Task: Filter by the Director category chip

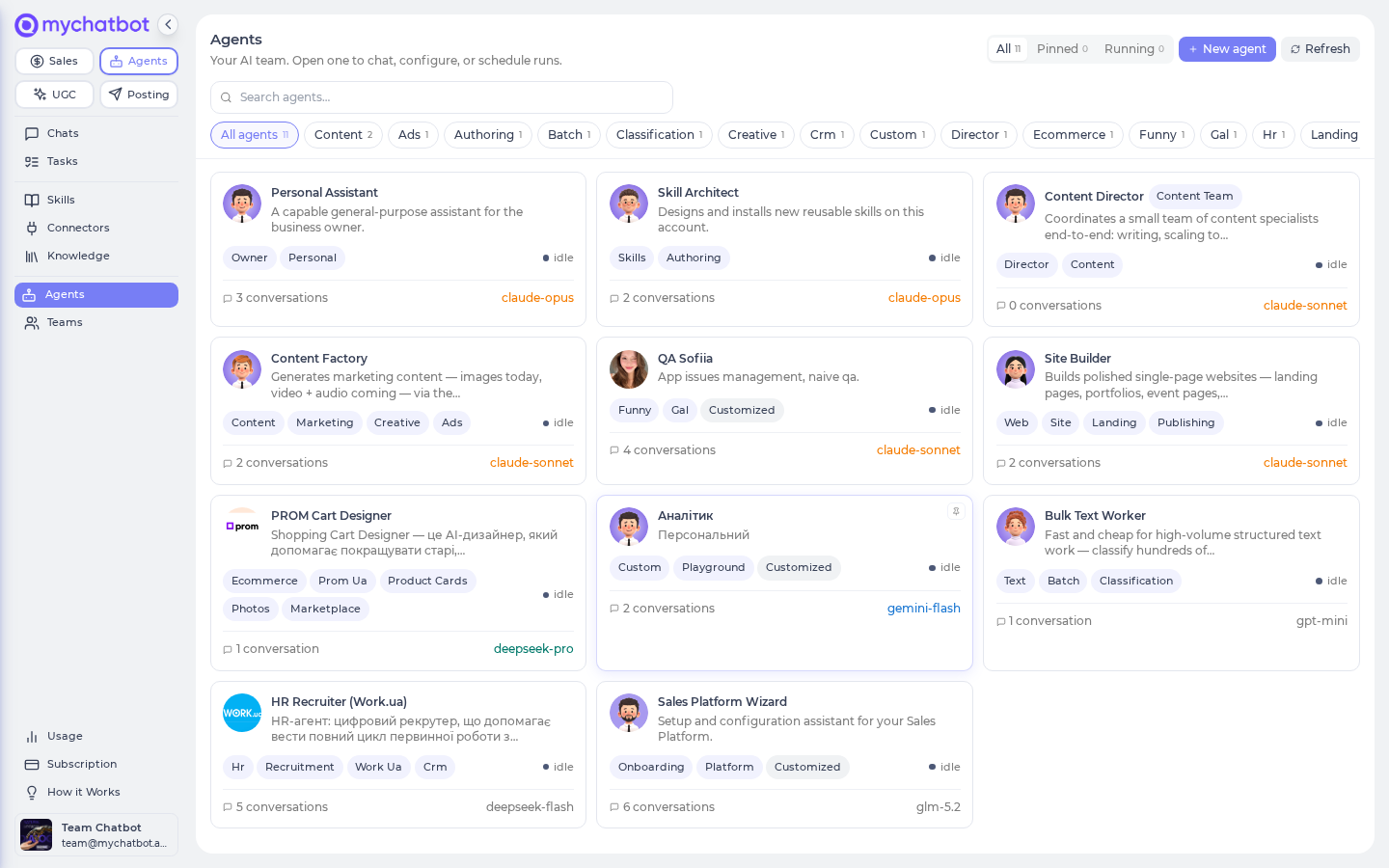Action: click(979, 135)
